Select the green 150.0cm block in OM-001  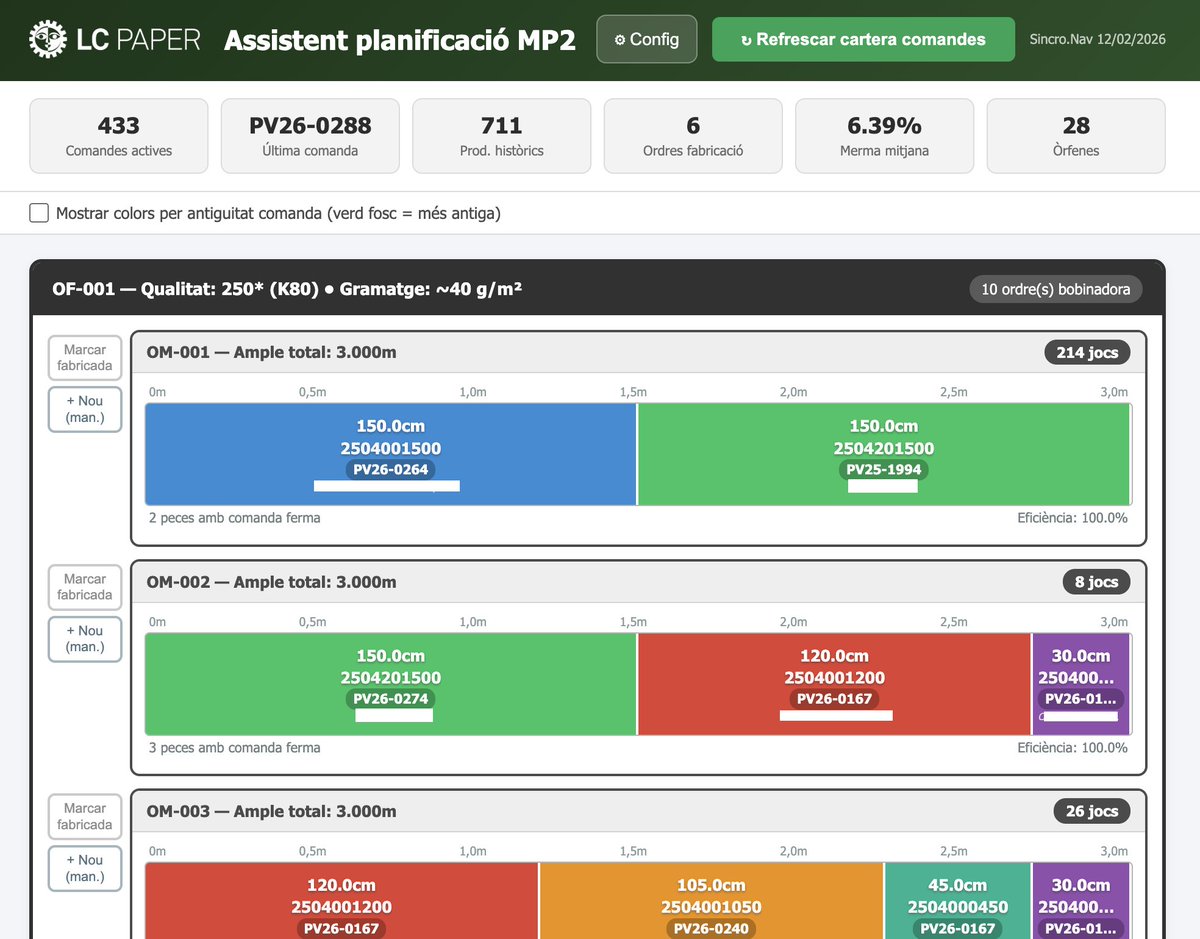click(x=884, y=454)
